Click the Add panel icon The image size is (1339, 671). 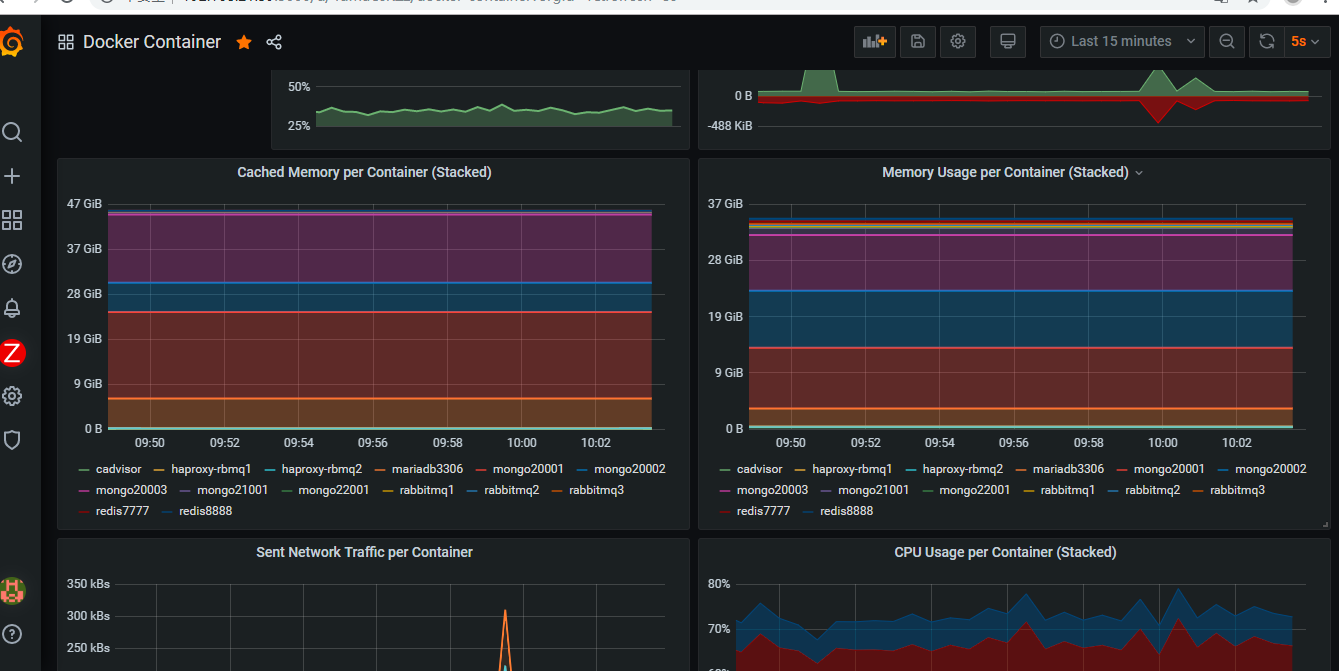click(x=875, y=41)
